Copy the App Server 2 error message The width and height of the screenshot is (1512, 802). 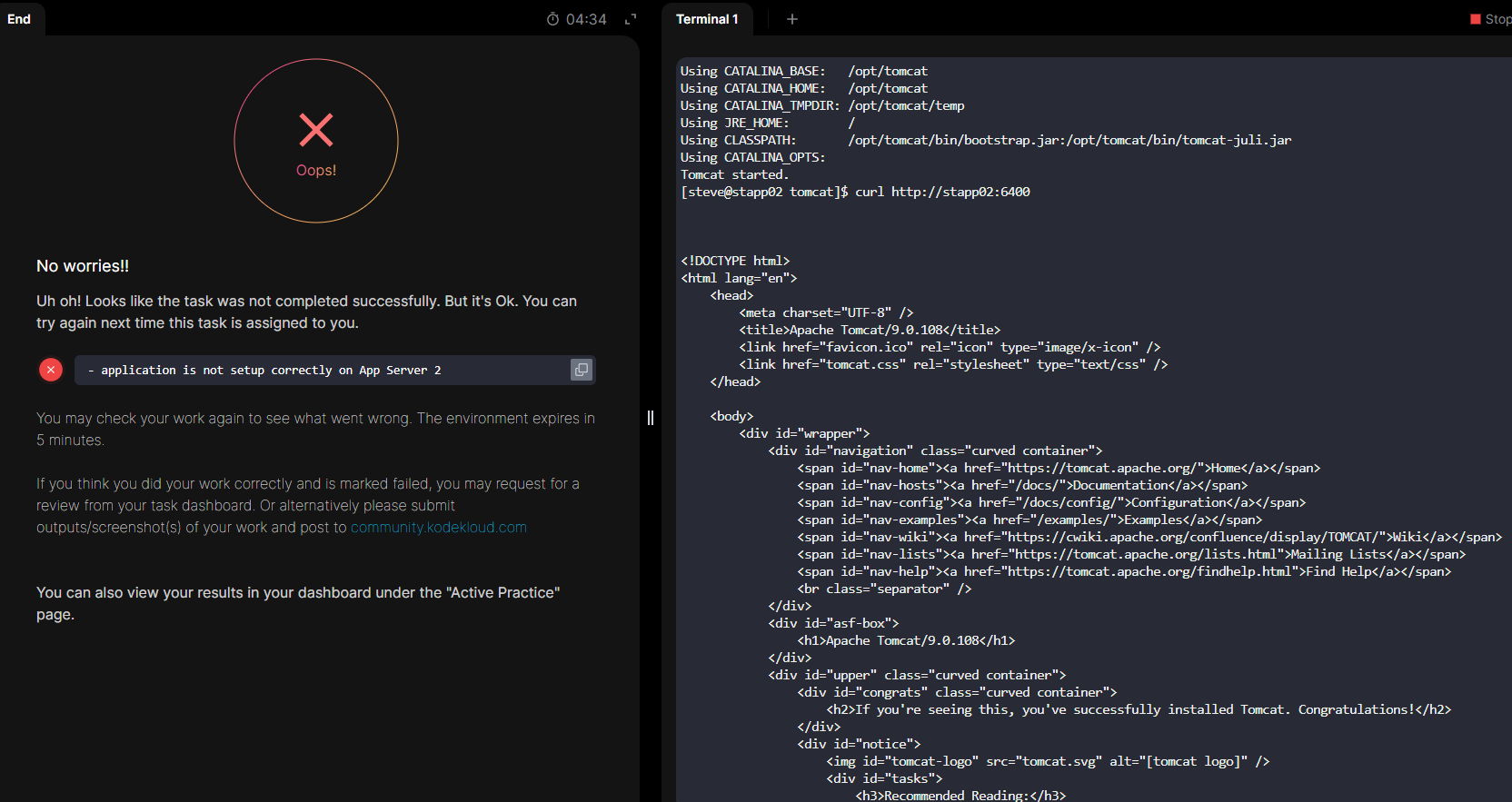click(582, 370)
